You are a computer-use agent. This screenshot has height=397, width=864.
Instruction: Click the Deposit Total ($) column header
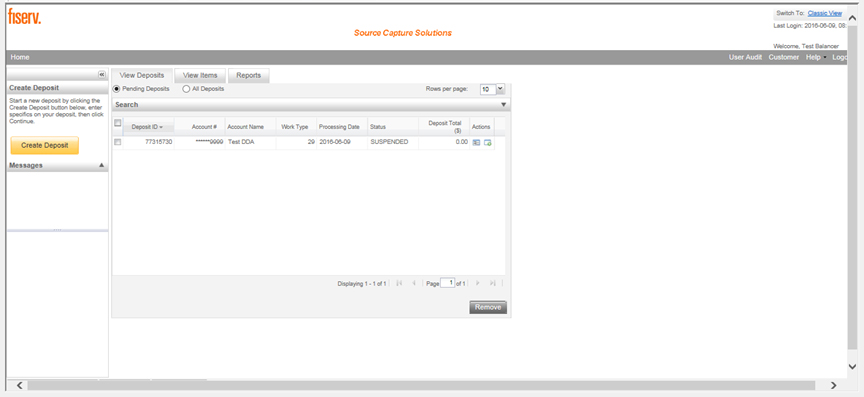click(444, 127)
